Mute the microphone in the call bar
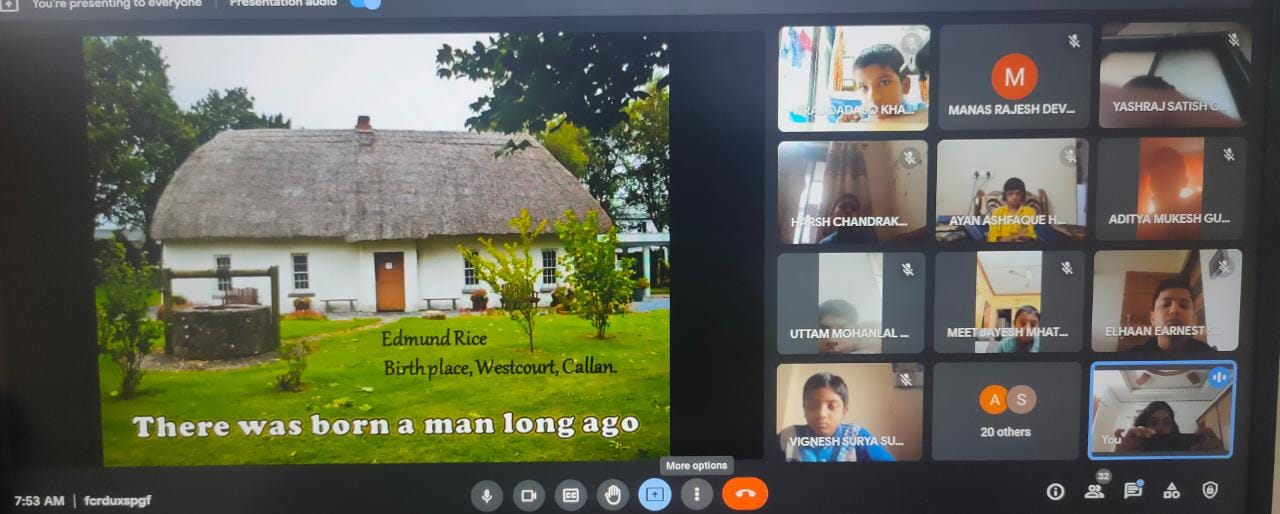 (487, 494)
